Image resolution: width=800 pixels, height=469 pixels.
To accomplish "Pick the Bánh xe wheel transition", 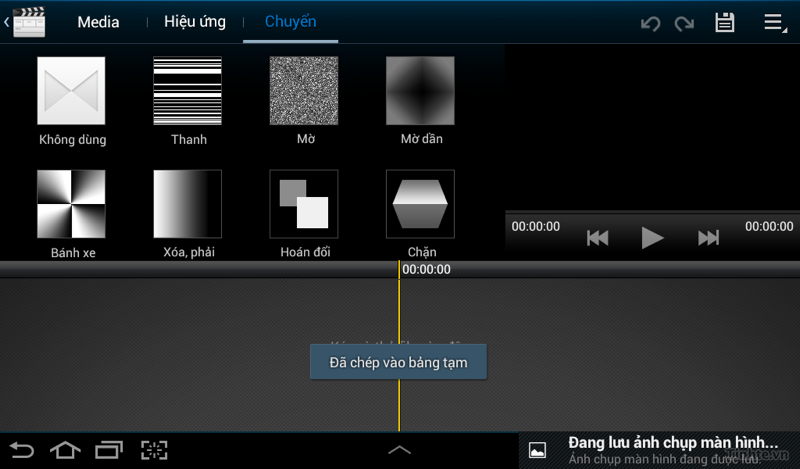I will tap(71, 204).
